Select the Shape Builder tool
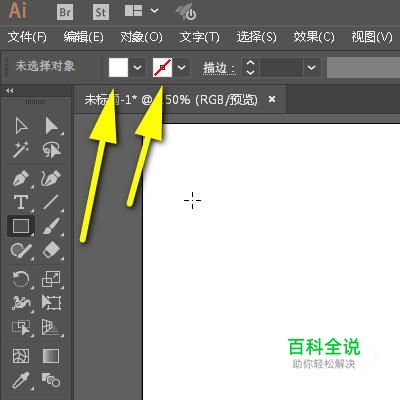The width and height of the screenshot is (400, 400). pyautogui.click(x=21, y=327)
